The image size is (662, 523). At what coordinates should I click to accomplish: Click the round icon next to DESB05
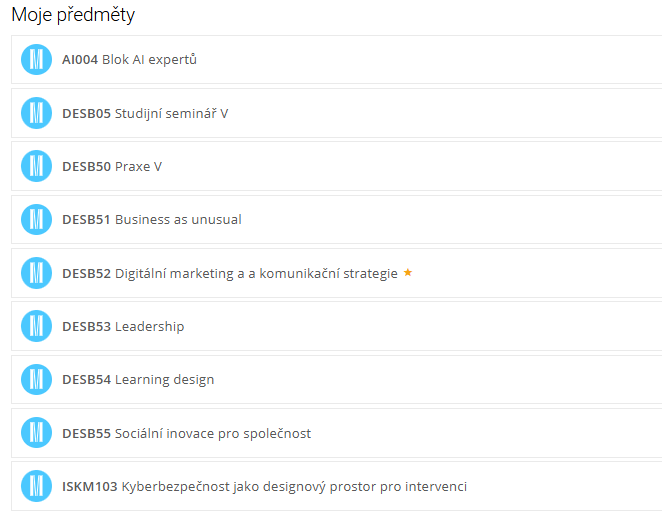[x=36, y=113]
